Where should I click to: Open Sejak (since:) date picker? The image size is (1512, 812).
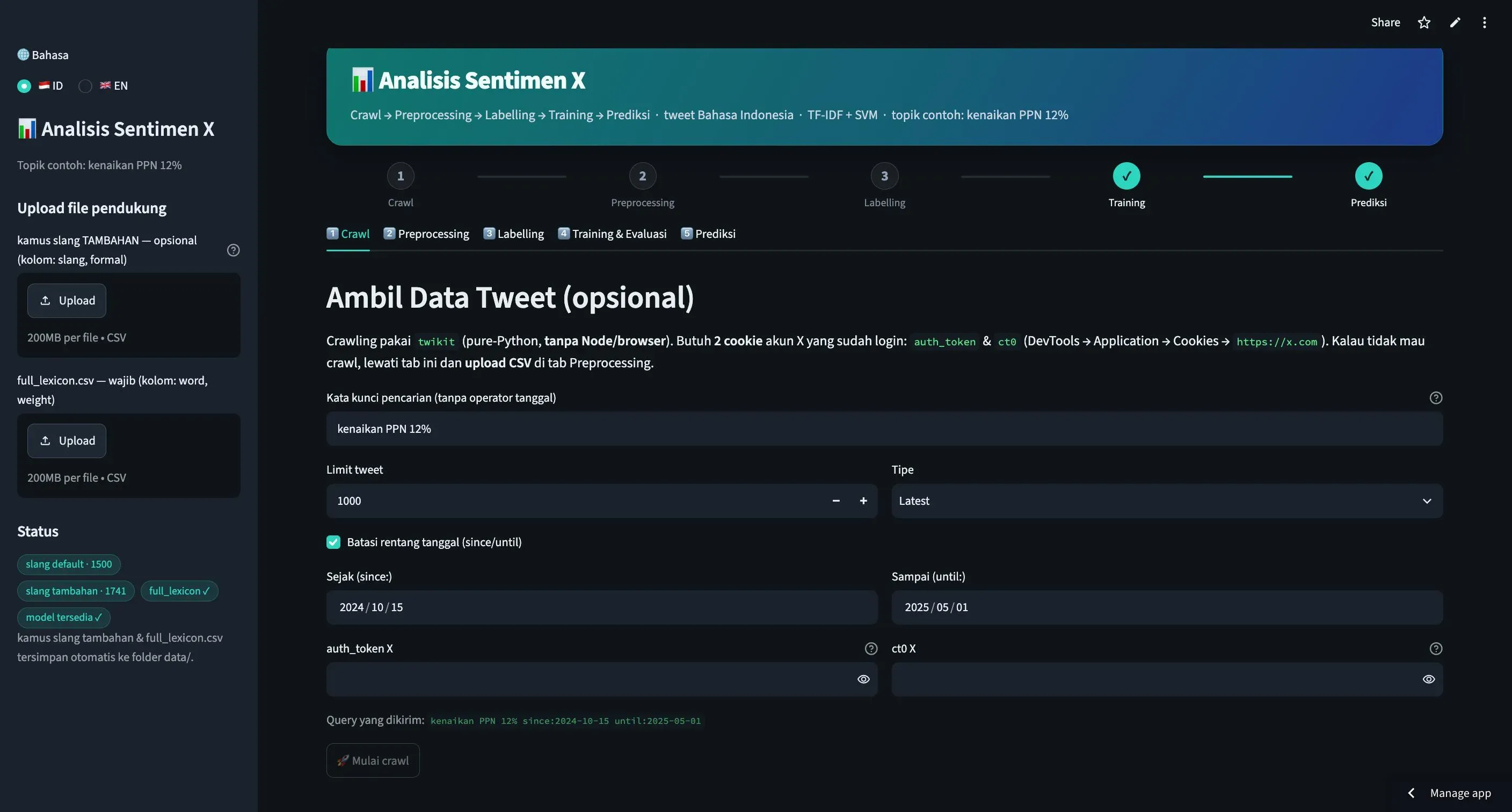pos(601,608)
